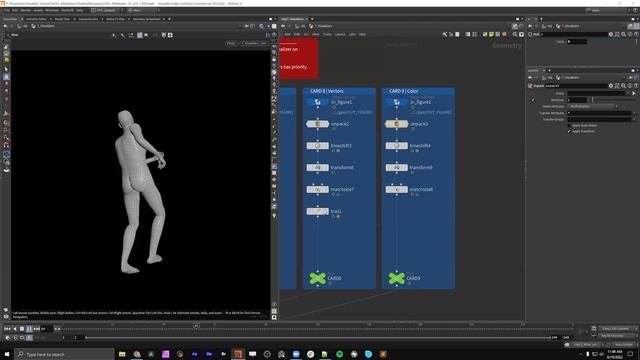Viewport: 640px width, 360px height.
Task: Jump to first frame in playbar
Action: click(7, 329)
